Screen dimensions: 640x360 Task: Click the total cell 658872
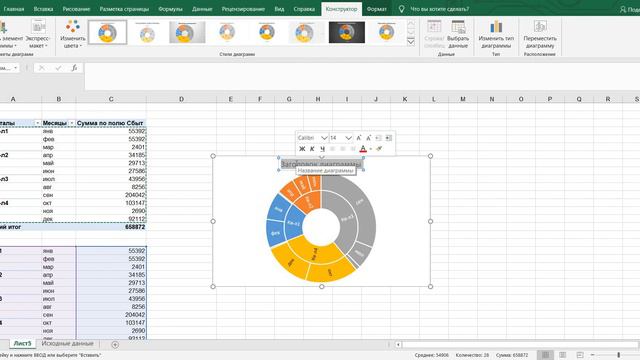[111, 227]
